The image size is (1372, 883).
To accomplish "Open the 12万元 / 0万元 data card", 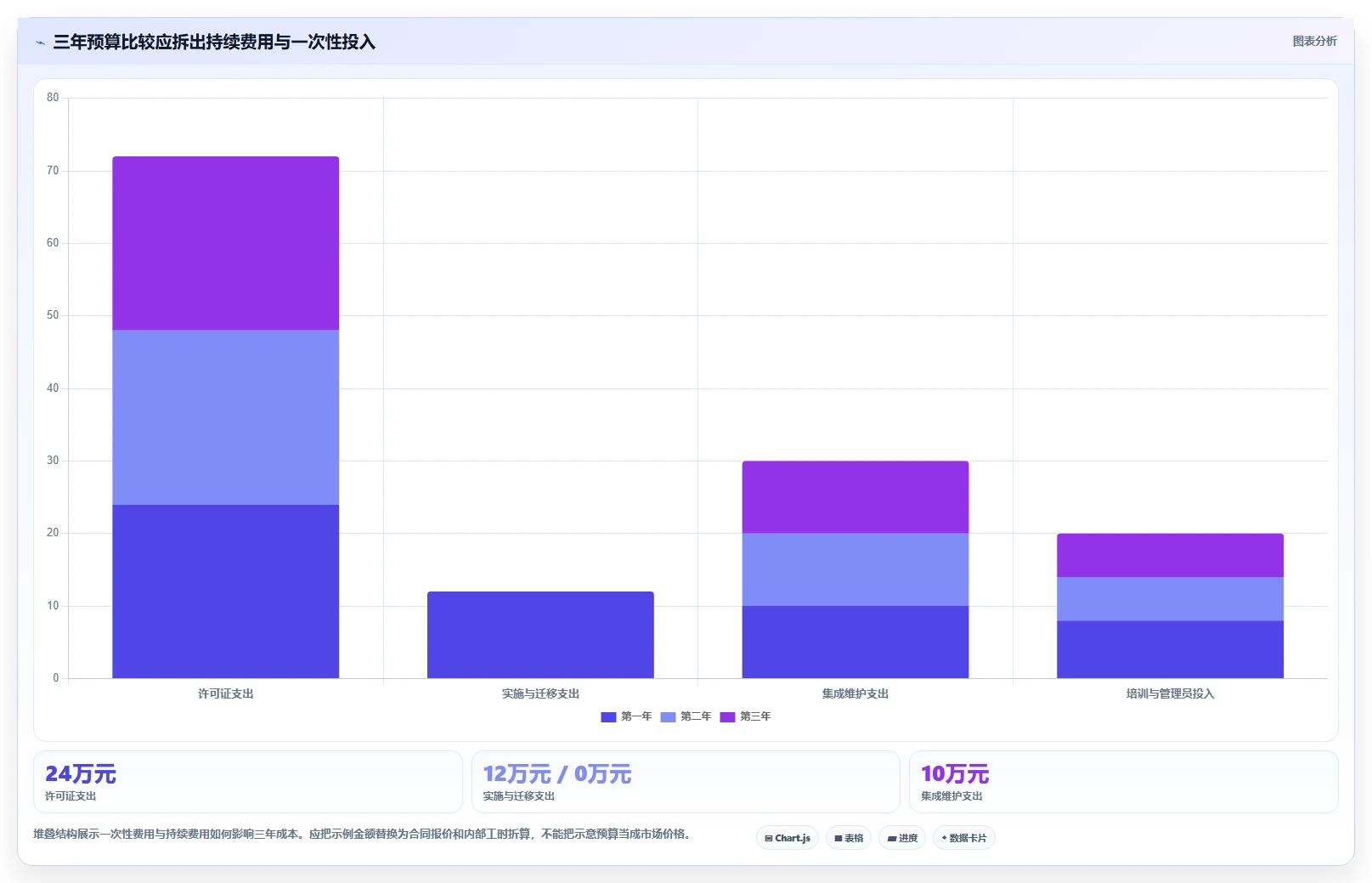I will point(686,782).
